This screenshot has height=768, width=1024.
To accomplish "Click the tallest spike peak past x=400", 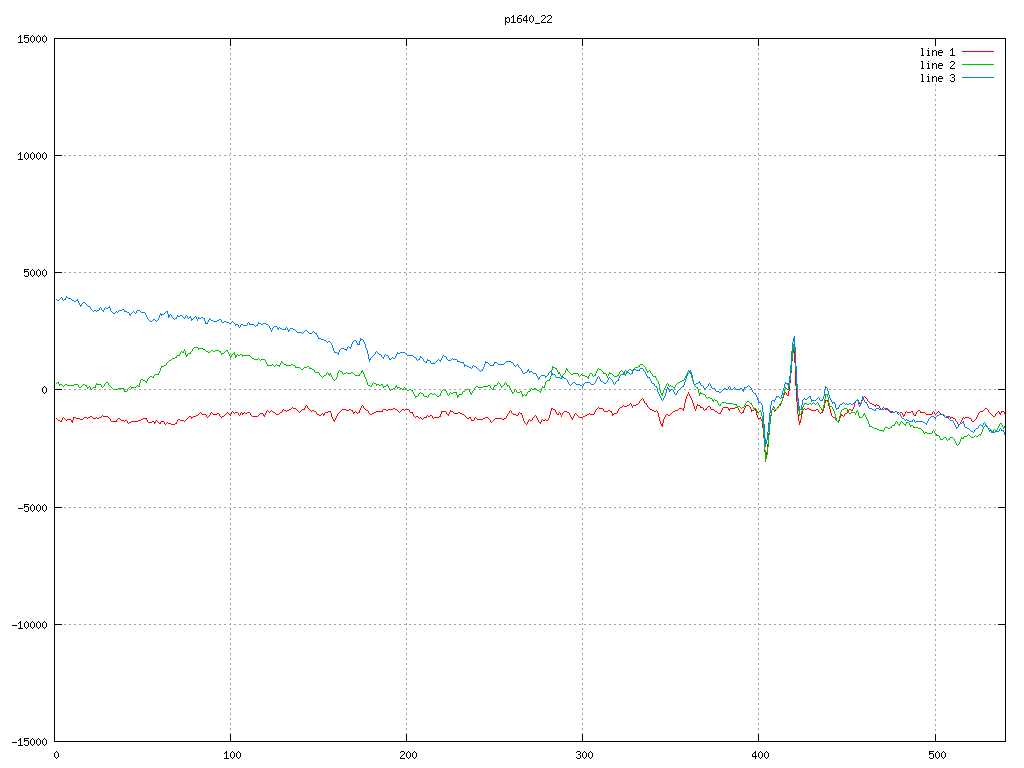I will [x=794, y=338].
